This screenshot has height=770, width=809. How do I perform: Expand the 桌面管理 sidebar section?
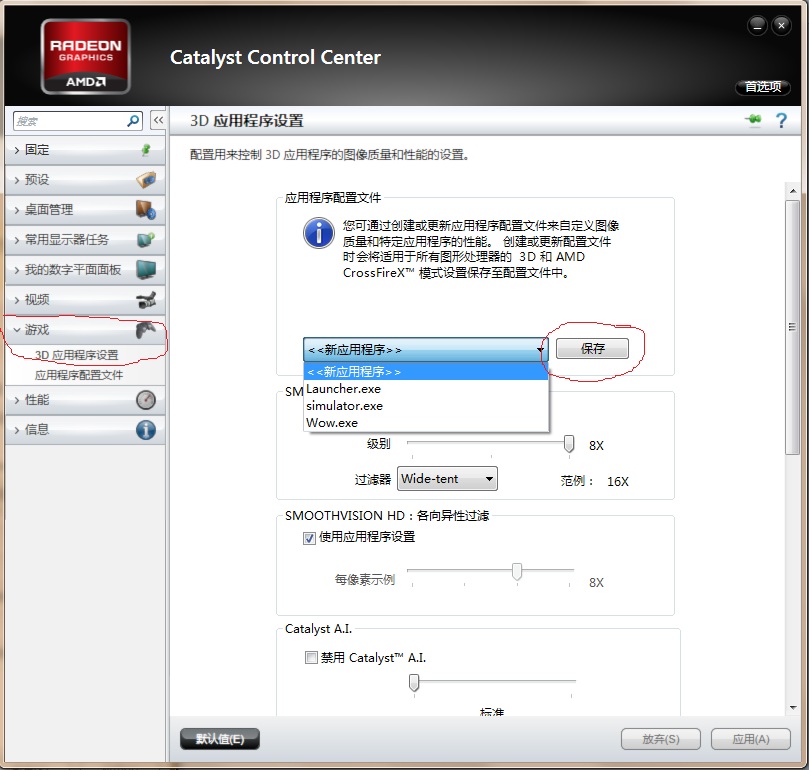[x=85, y=210]
